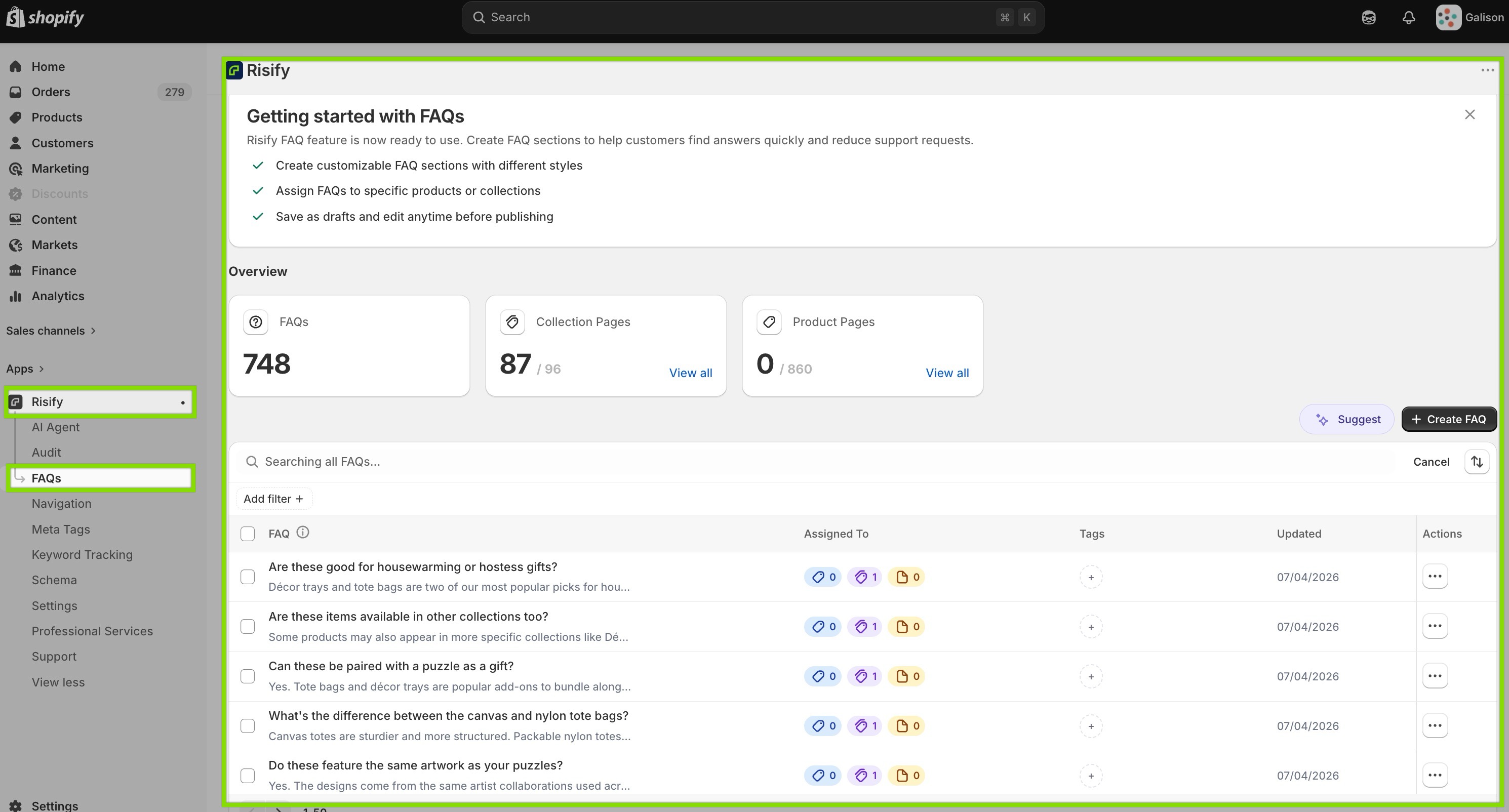Focus the Searching all FAQs field
This screenshot has width=1509, height=812.
click(x=820, y=462)
